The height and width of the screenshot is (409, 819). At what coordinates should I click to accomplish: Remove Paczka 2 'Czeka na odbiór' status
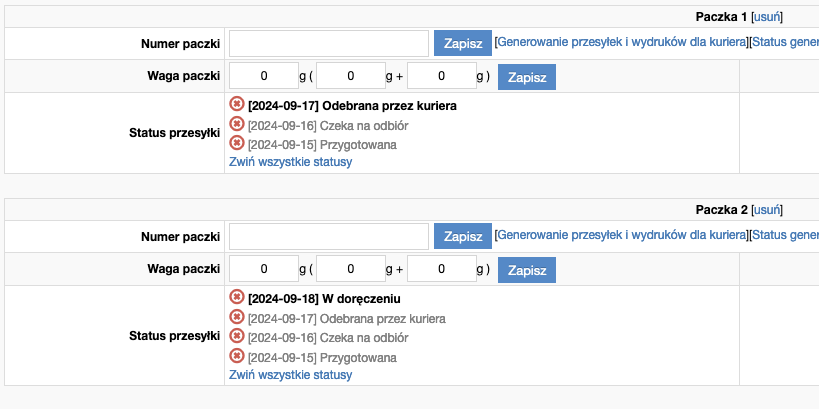tap(237, 336)
